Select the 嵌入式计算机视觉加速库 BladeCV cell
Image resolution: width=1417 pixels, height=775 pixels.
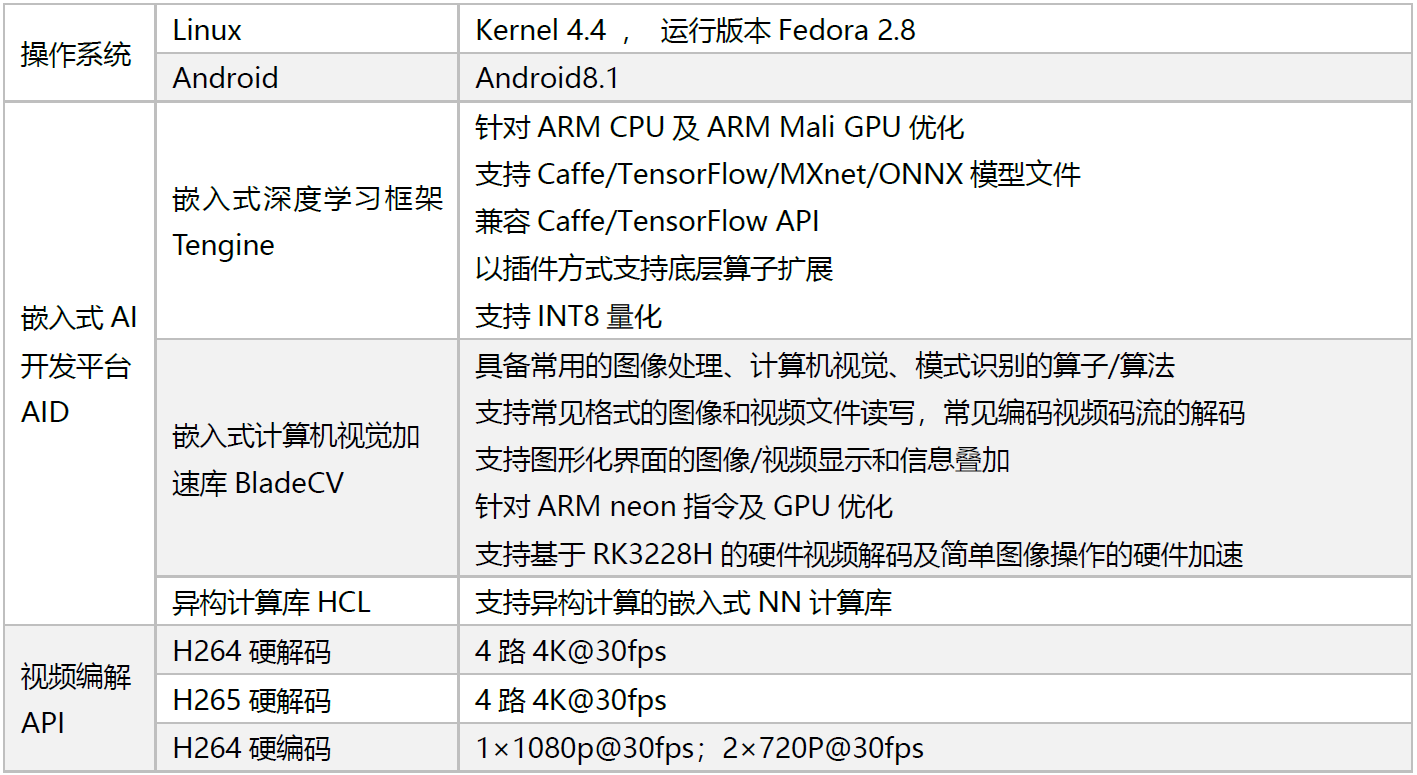[307, 459]
